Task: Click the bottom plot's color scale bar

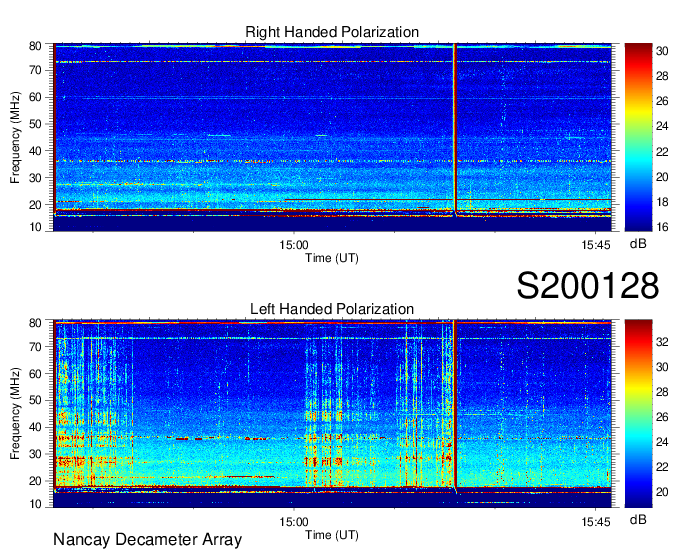Action: (638, 414)
